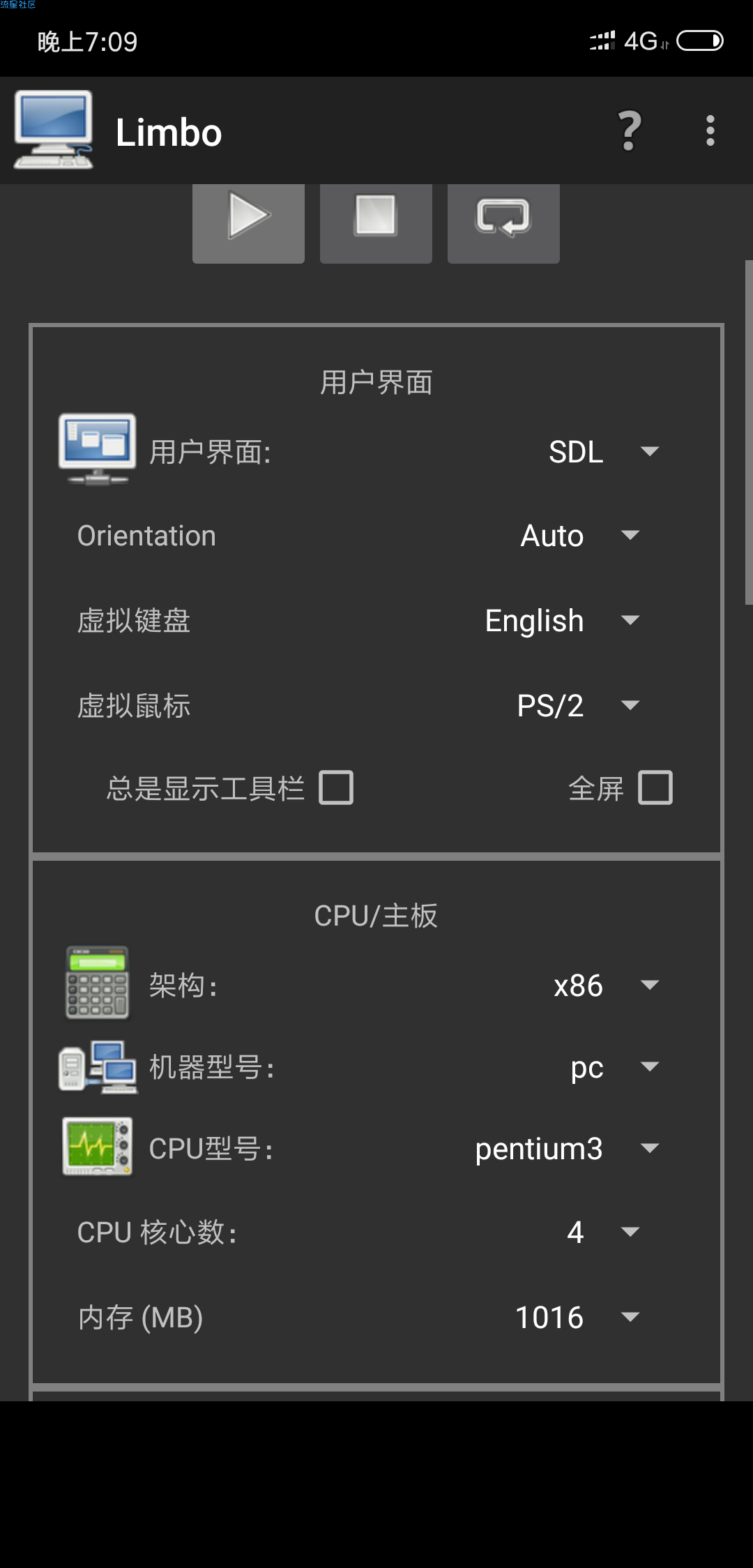Screen dimensions: 753x1568
Task: Restart the virtual machine with the loop icon
Action: pos(503,223)
